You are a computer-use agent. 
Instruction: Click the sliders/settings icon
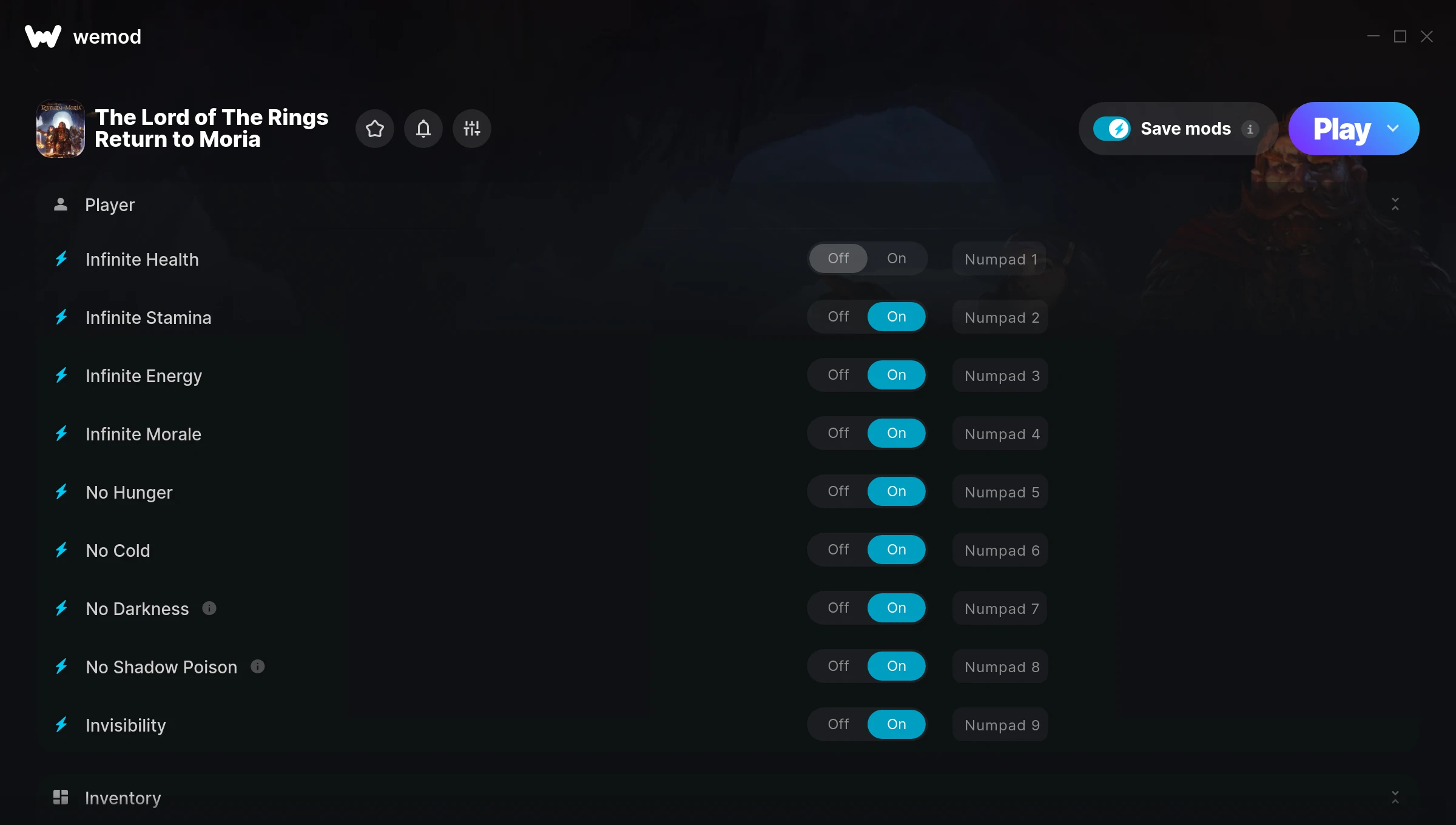click(x=471, y=128)
